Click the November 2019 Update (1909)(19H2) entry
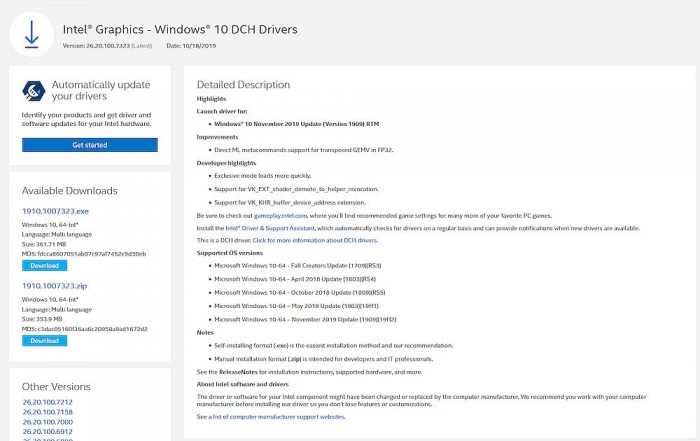 pos(305,320)
